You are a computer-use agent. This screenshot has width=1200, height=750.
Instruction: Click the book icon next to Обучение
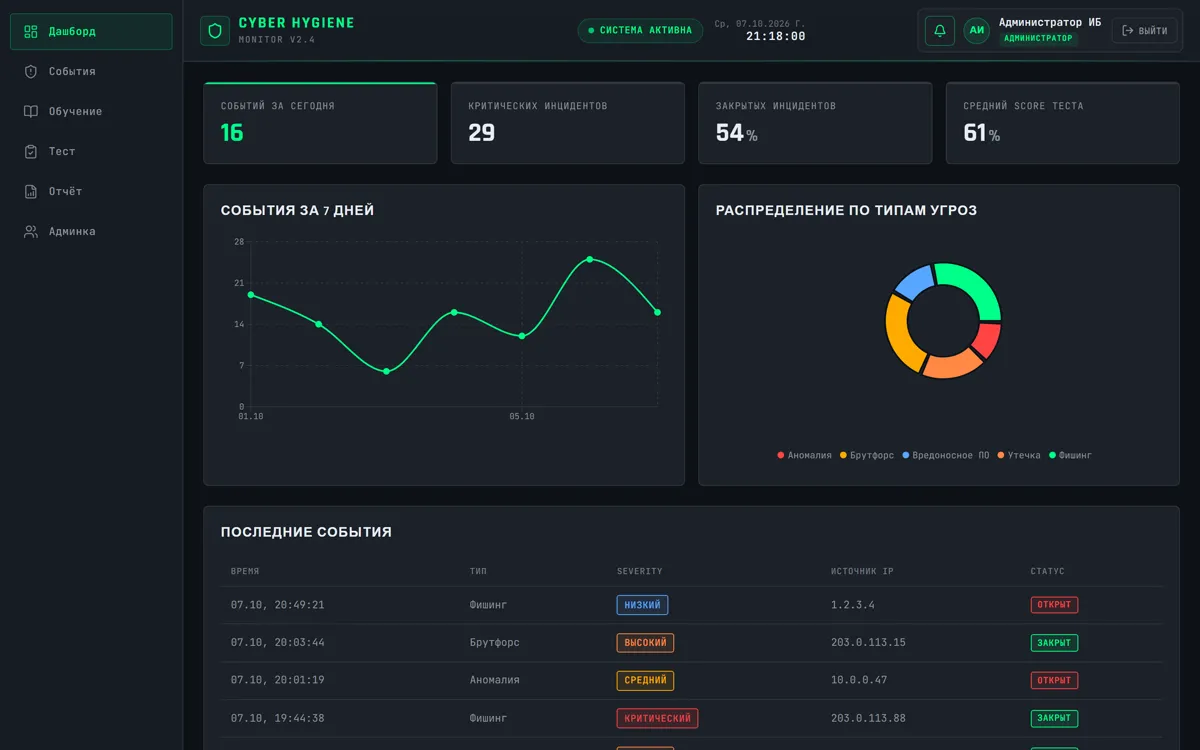click(x=31, y=112)
